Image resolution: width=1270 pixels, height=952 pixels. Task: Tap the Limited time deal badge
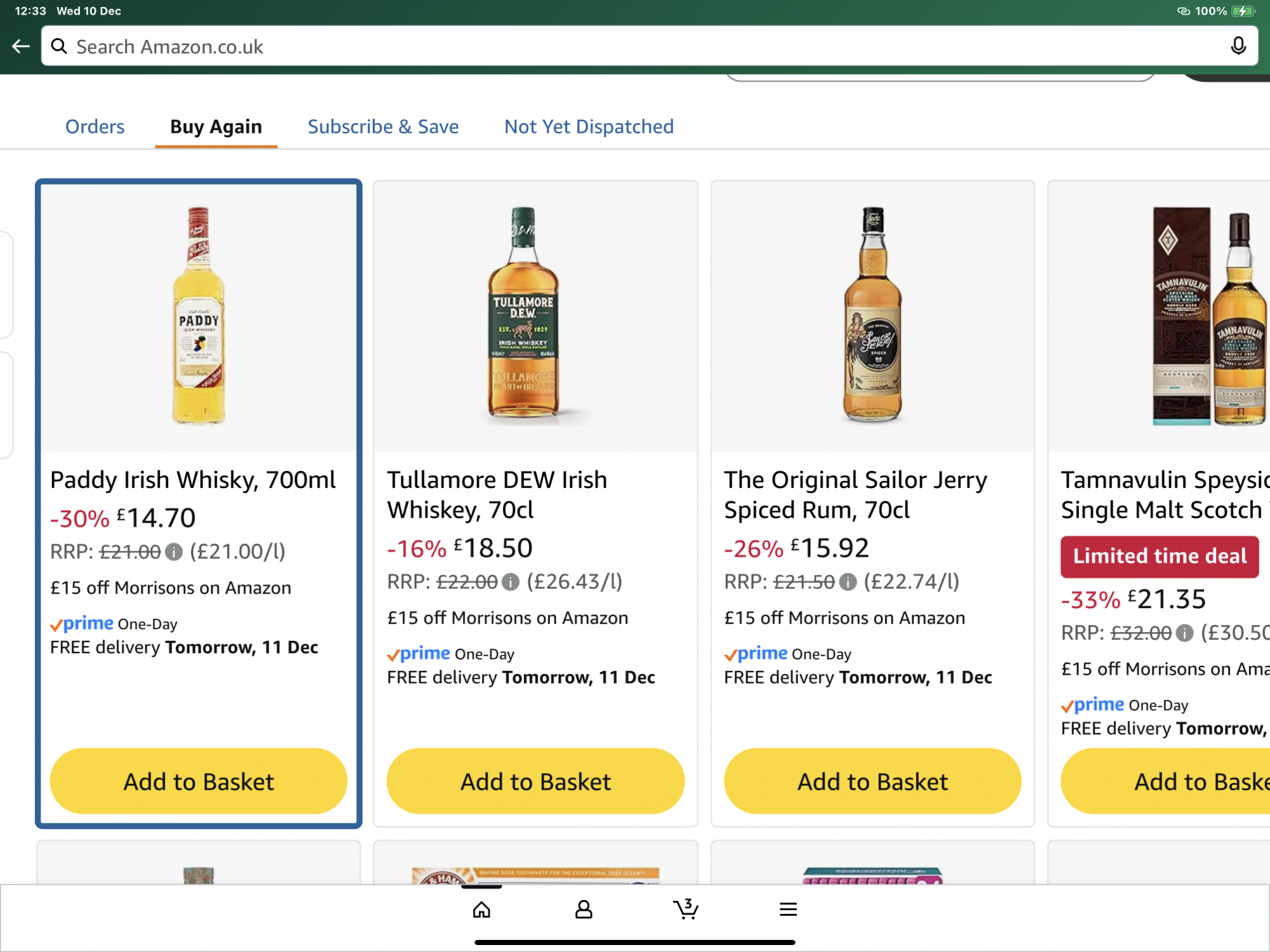1160,557
